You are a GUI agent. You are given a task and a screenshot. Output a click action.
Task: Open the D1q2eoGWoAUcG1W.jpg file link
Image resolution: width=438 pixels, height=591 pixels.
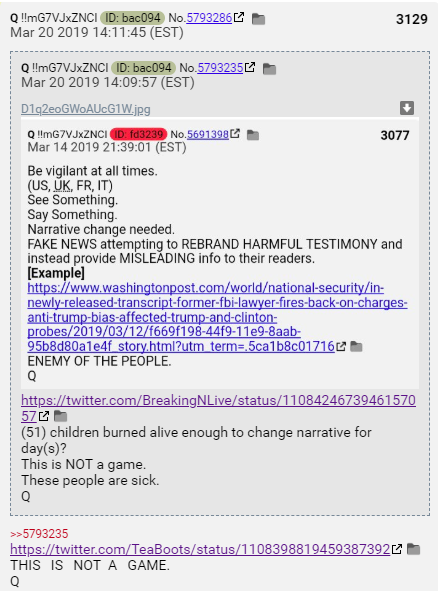[x=86, y=109]
